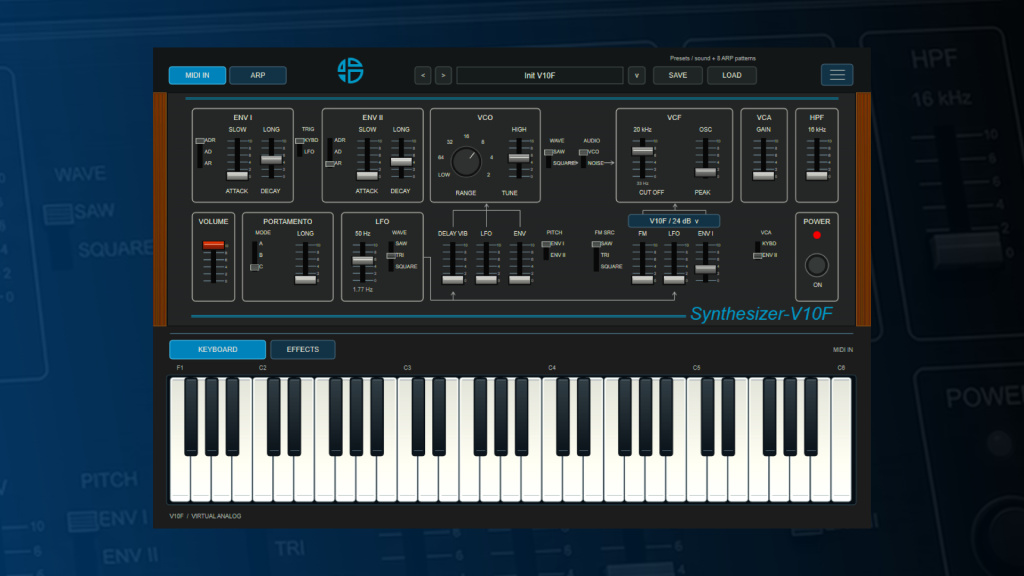This screenshot has width=1024, height=576.
Task: Click the VCA GAIN slider handle
Action: [x=763, y=176]
